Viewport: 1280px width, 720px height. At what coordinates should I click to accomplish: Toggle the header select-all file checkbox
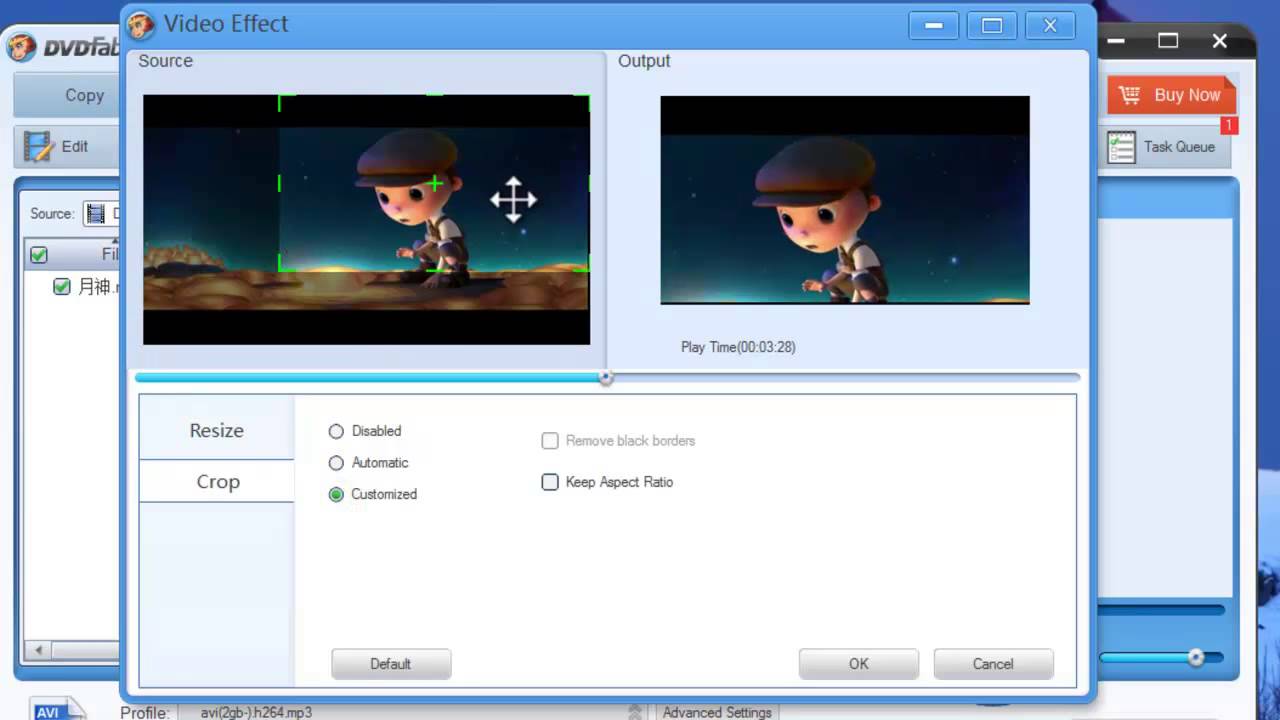pos(39,255)
